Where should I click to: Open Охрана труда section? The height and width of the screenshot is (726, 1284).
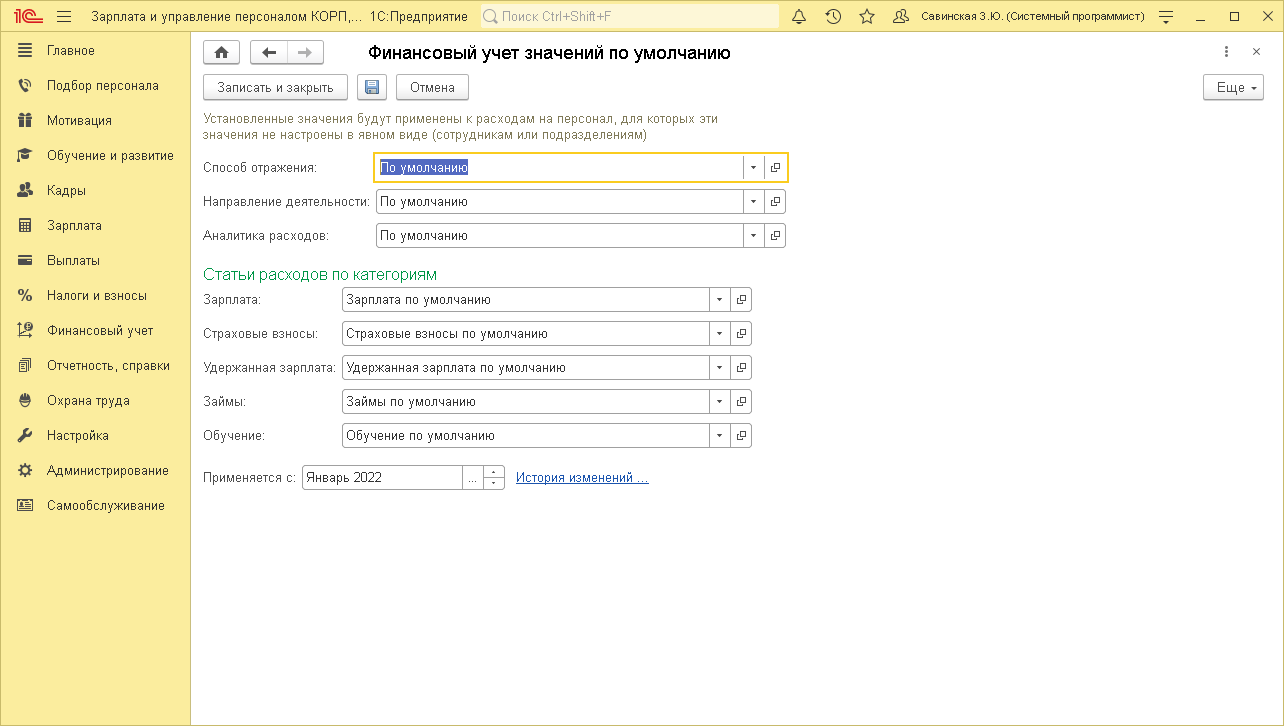pos(95,401)
